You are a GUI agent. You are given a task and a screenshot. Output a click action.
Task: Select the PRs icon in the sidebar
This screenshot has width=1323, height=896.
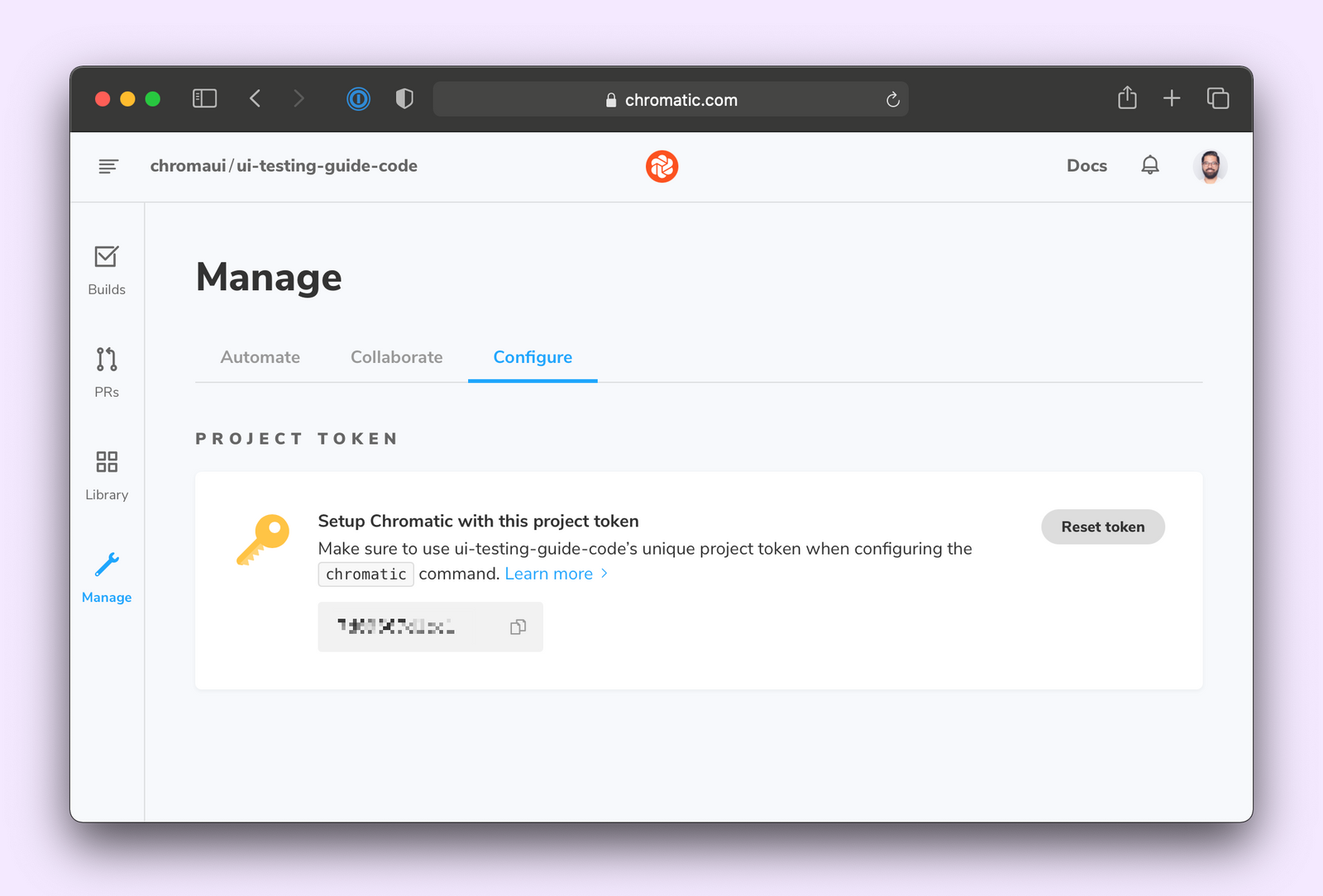pyautogui.click(x=106, y=369)
